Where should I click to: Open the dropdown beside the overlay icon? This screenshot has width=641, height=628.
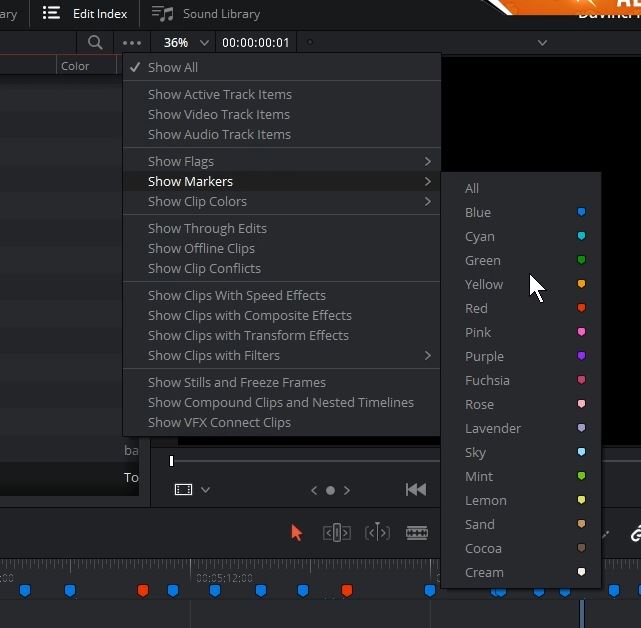coord(206,490)
